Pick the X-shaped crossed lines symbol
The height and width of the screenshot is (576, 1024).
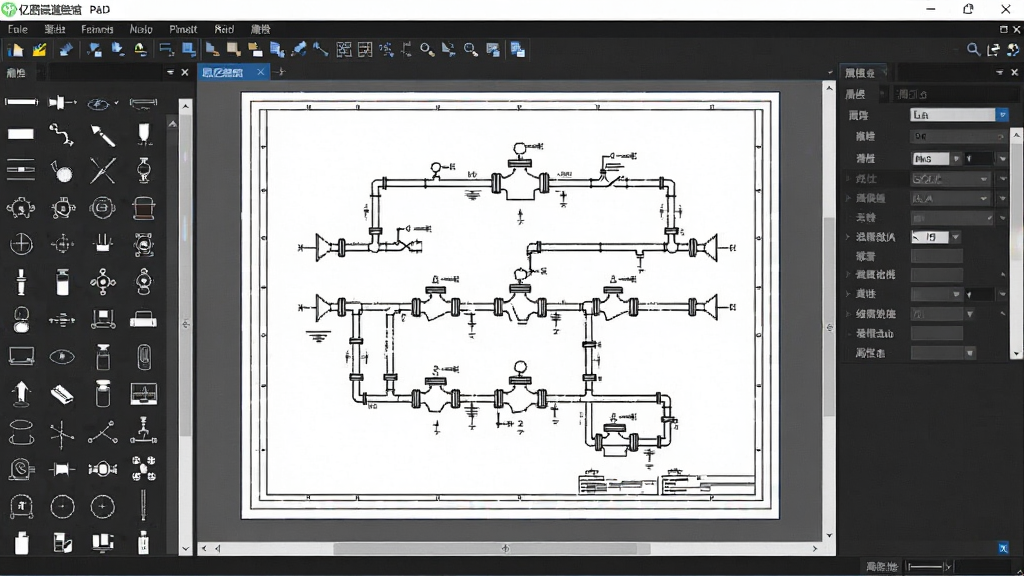click(103, 170)
